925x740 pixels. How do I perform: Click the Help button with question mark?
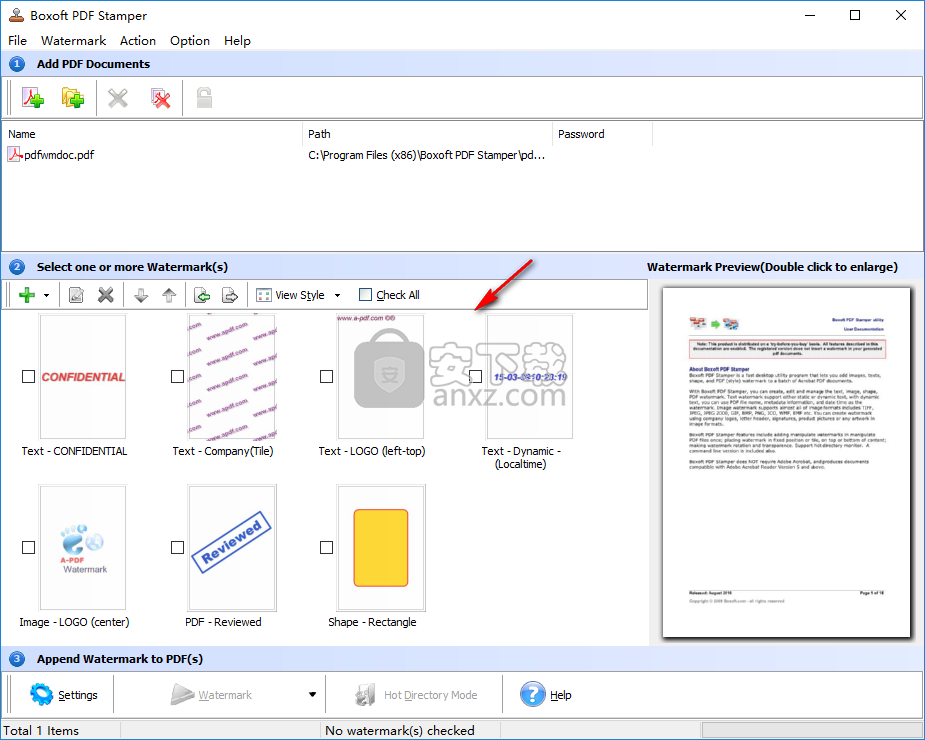546,695
